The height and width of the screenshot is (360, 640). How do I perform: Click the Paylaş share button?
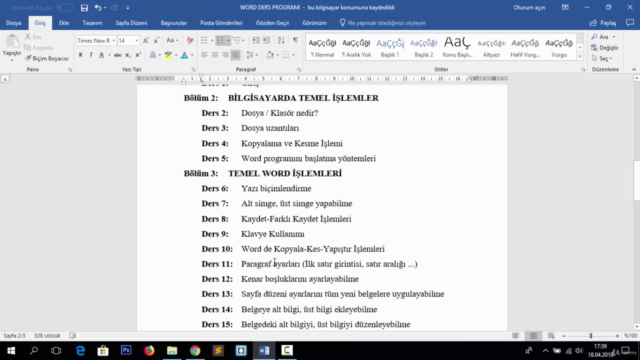point(603,23)
